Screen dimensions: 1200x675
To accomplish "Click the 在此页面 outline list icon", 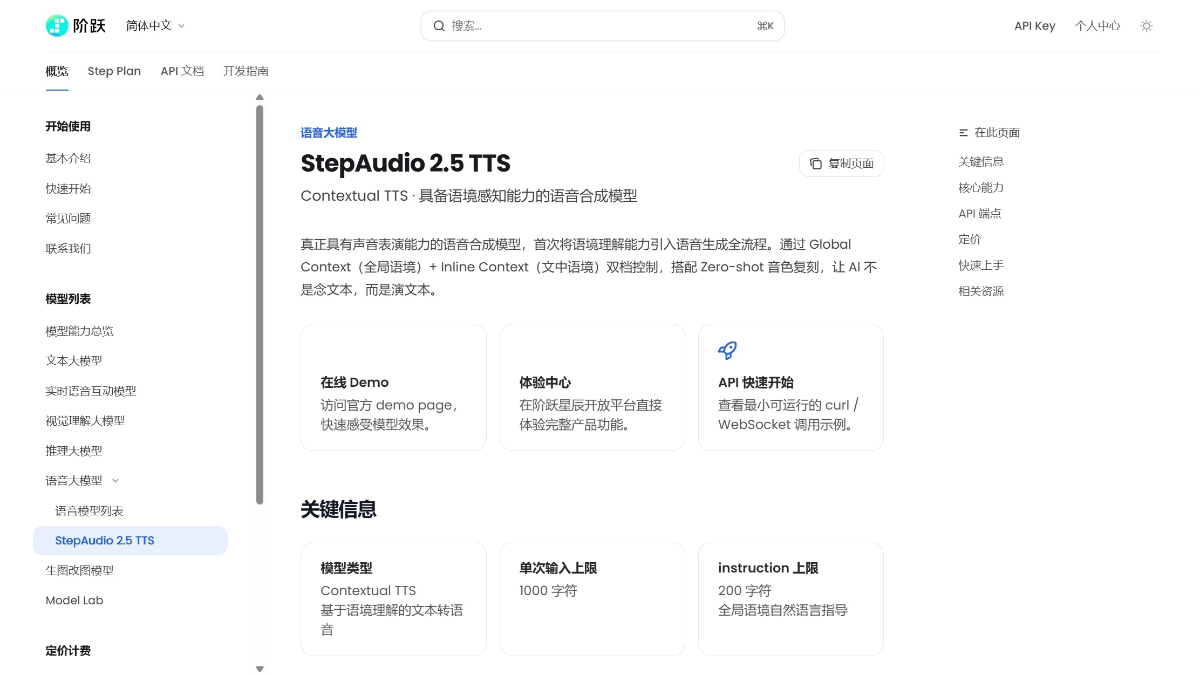I will click(x=962, y=132).
